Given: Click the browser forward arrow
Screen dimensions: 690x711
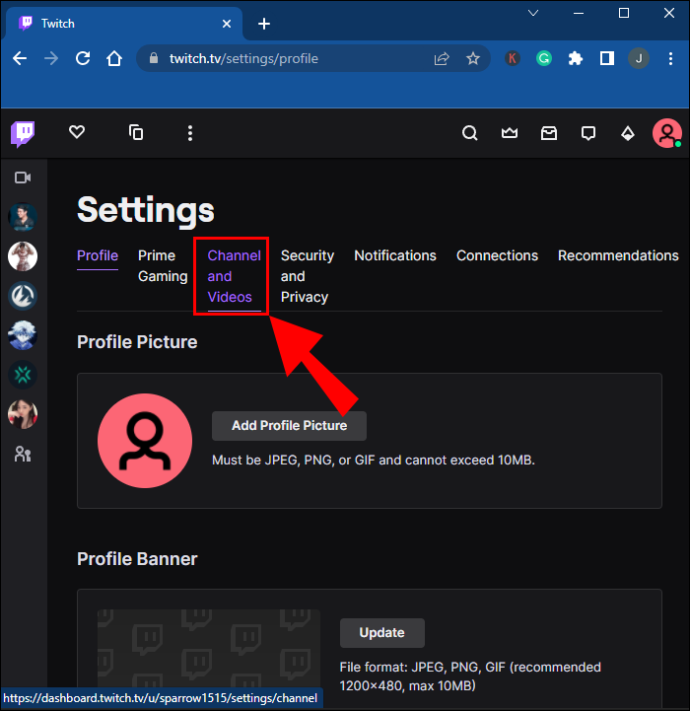Looking at the screenshot, I should point(51,58).
